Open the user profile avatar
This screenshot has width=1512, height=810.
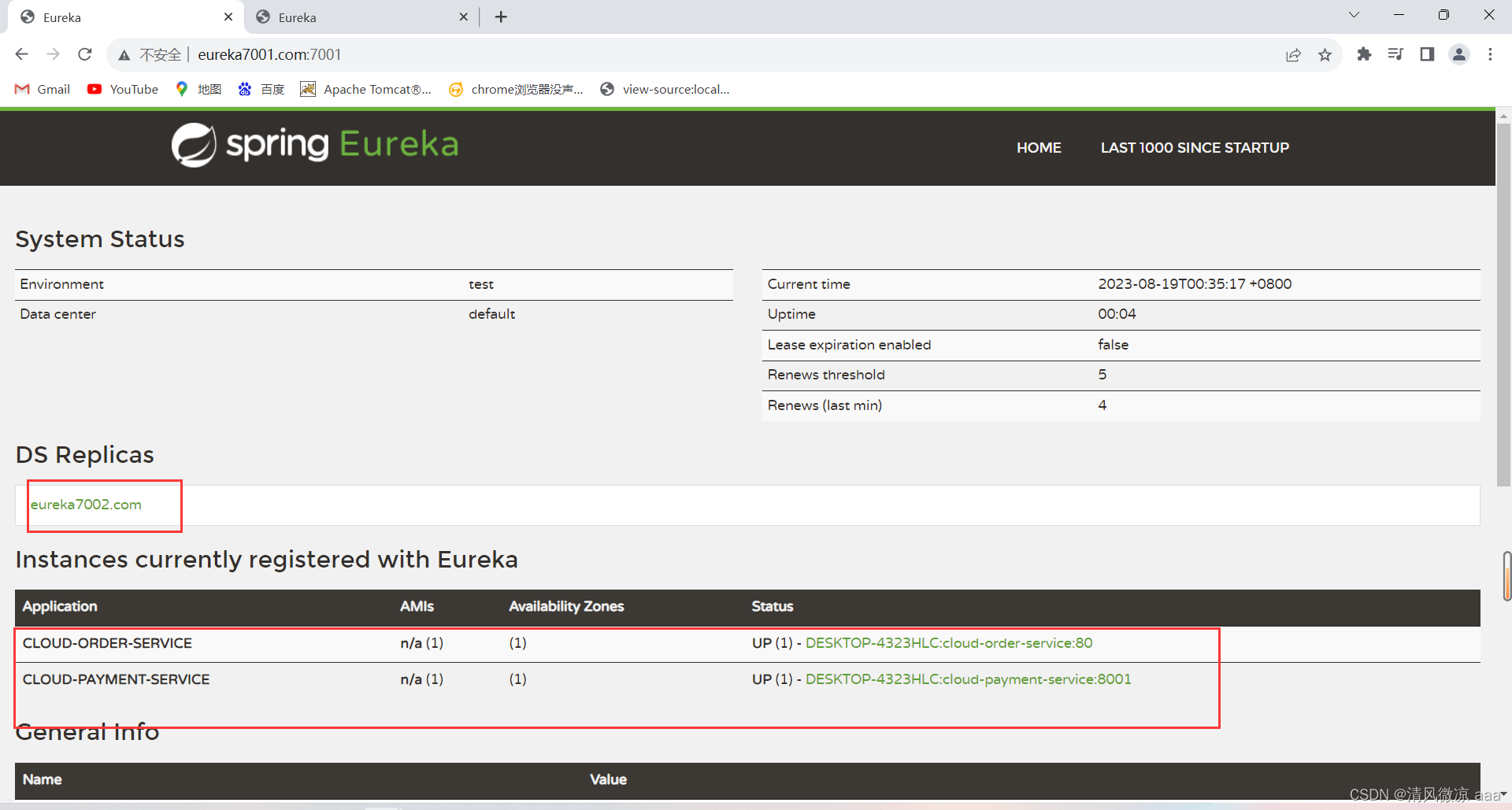[x=1459, y=54]
